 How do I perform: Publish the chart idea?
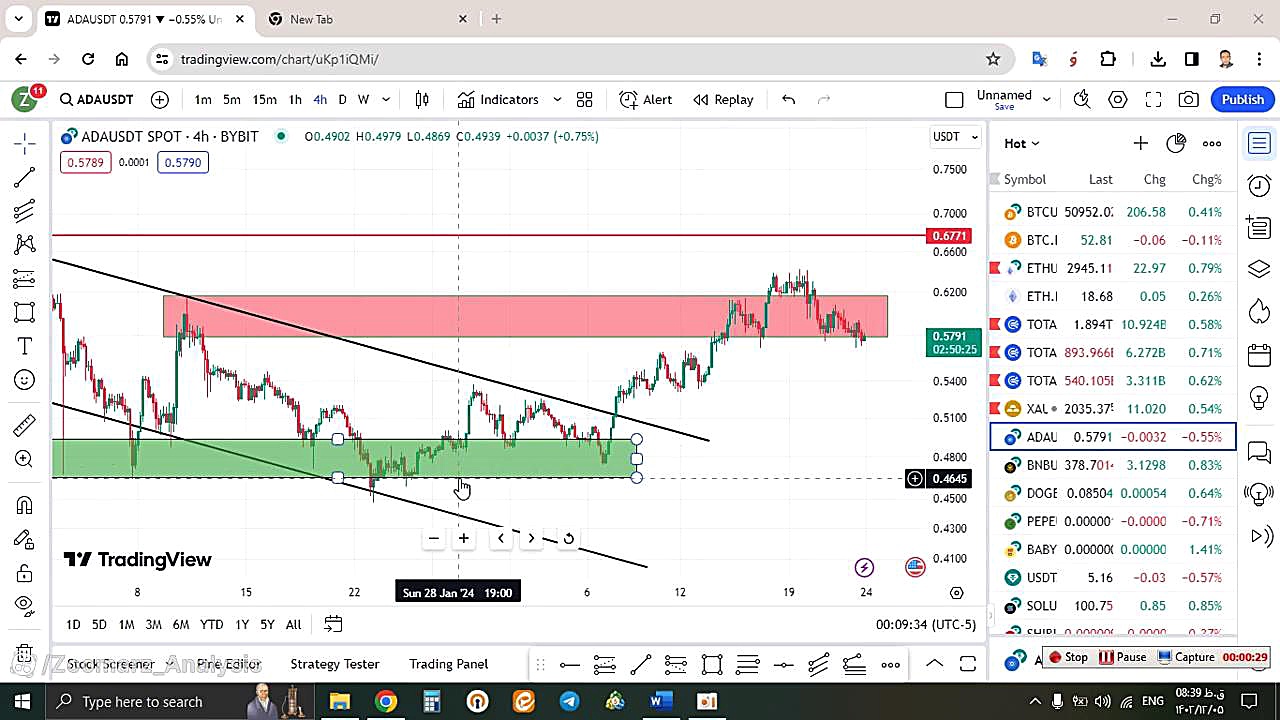pos(1243,99)
